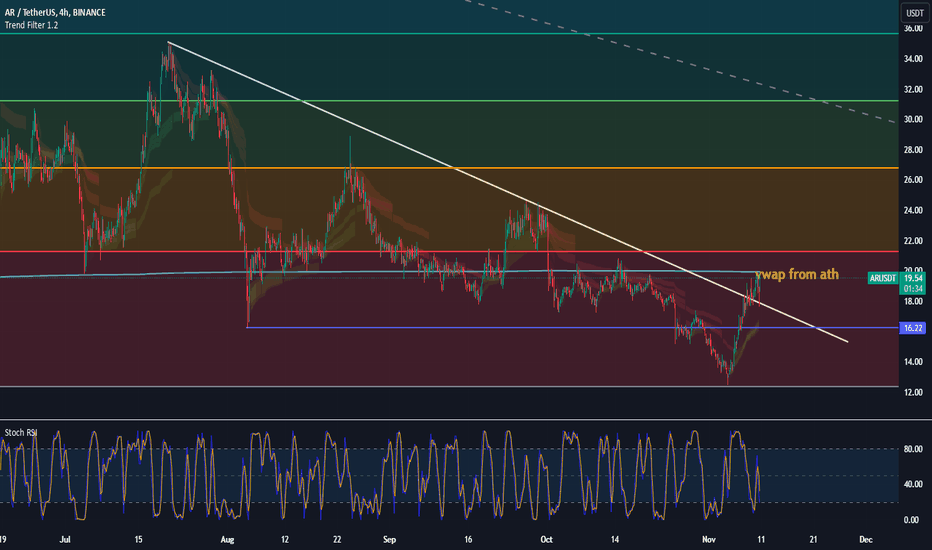The image size is (932, 550).
Task: Select the Trend Filter 1.2 indicator label
Action: (x=32, y=25)
